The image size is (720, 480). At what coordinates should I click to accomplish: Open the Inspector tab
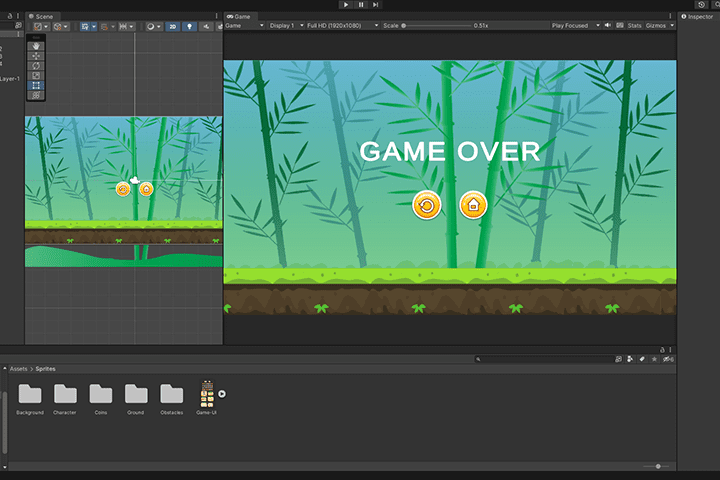click(x=697, y=17)
